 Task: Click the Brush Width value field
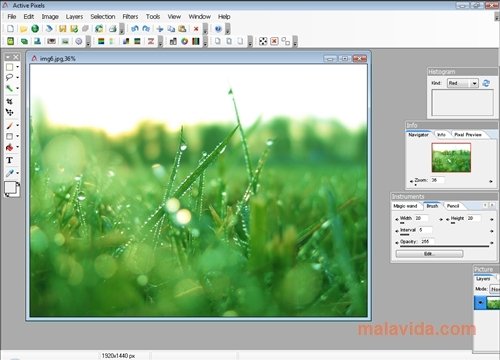tap(422, 218)
